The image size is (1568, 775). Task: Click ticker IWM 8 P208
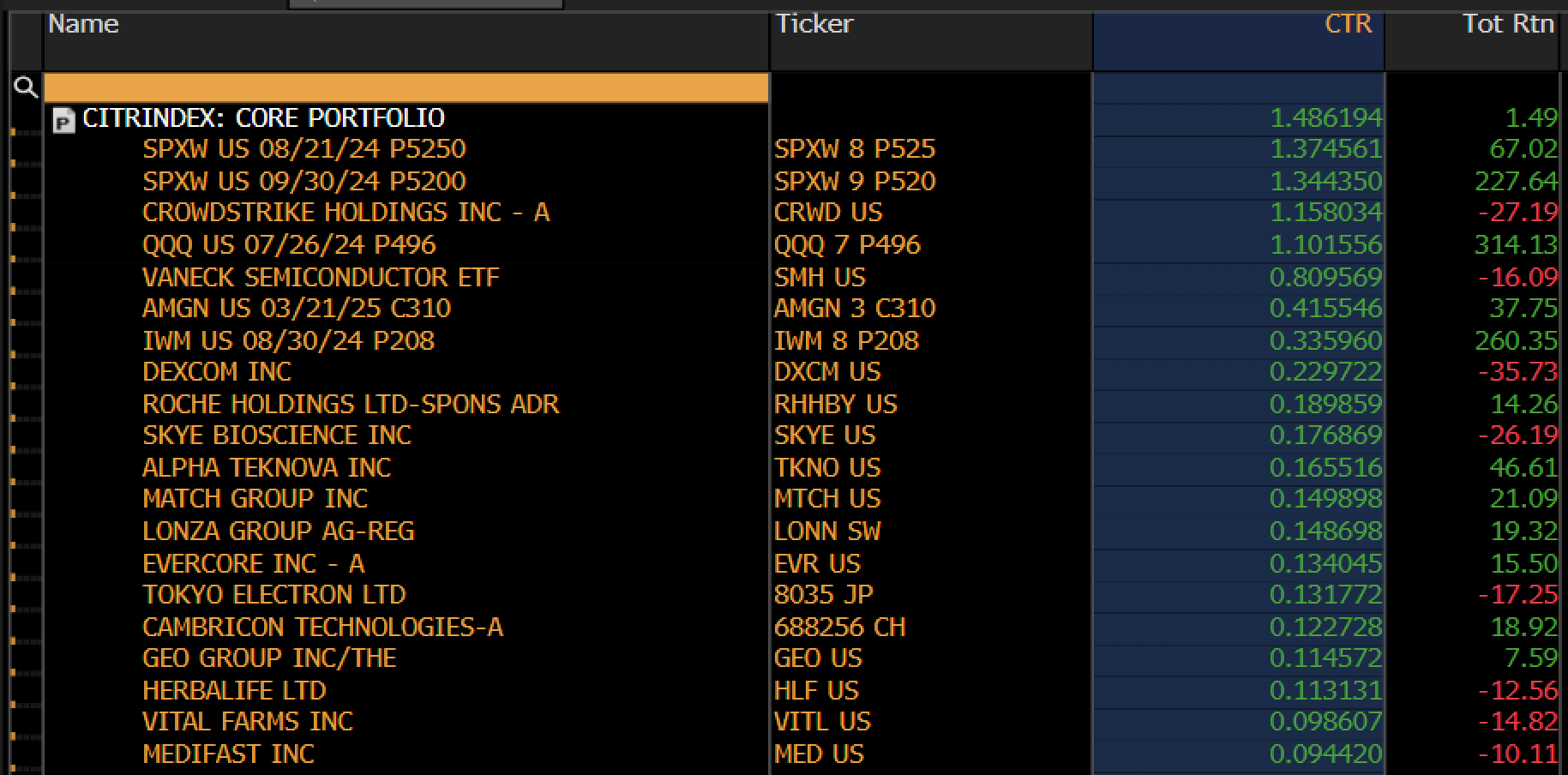[x=846, y=340]
